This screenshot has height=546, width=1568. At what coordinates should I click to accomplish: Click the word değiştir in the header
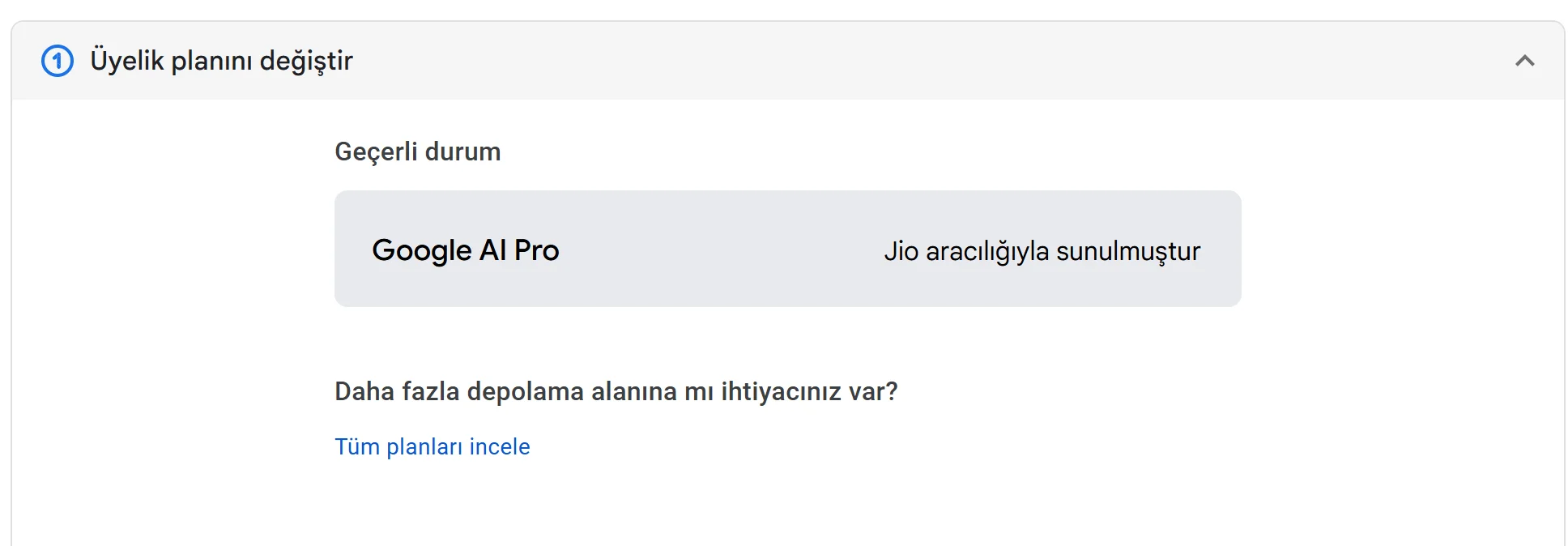(x=306, y=61)
